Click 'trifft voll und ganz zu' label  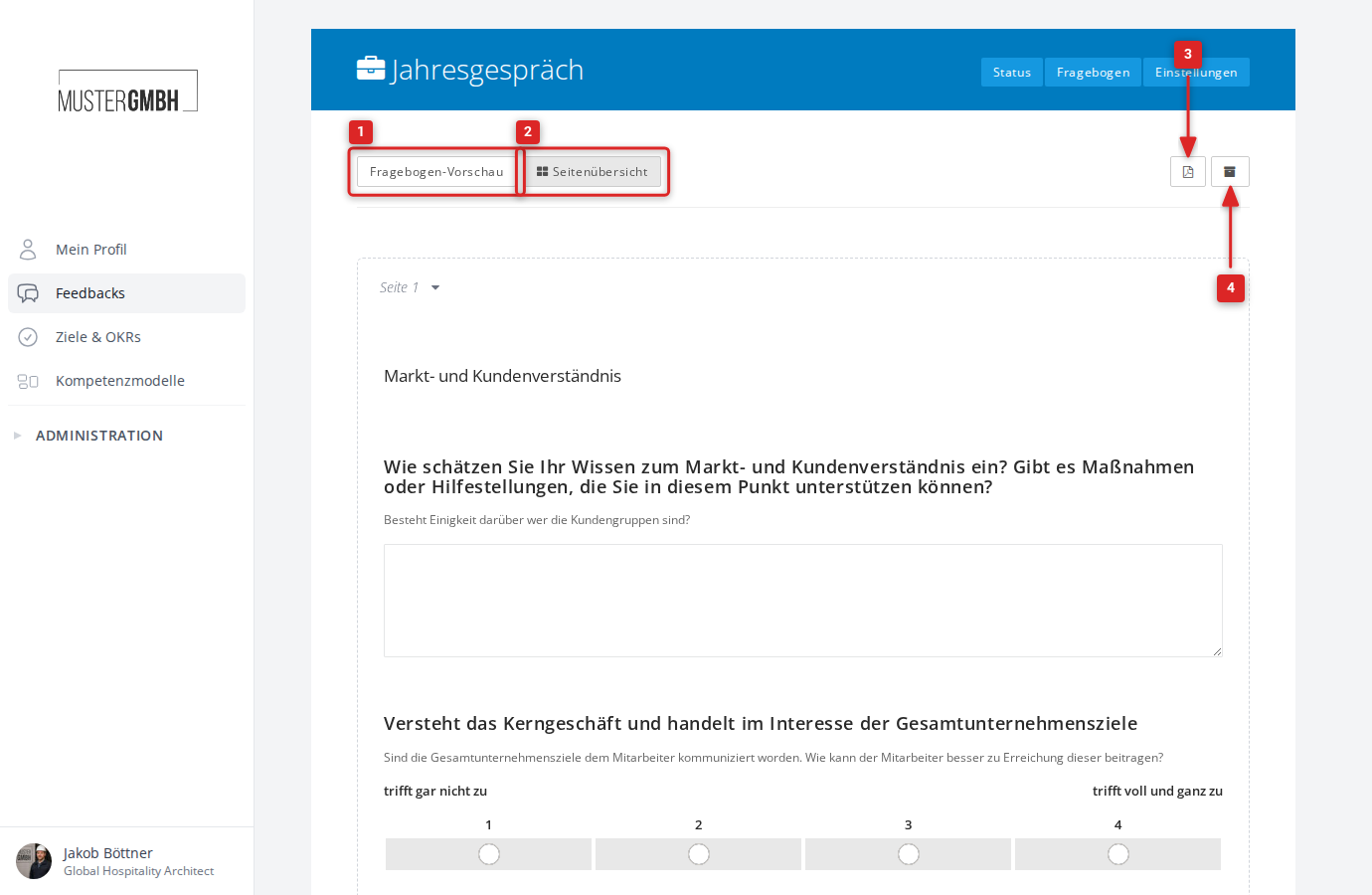click(x=1157, y=792)
